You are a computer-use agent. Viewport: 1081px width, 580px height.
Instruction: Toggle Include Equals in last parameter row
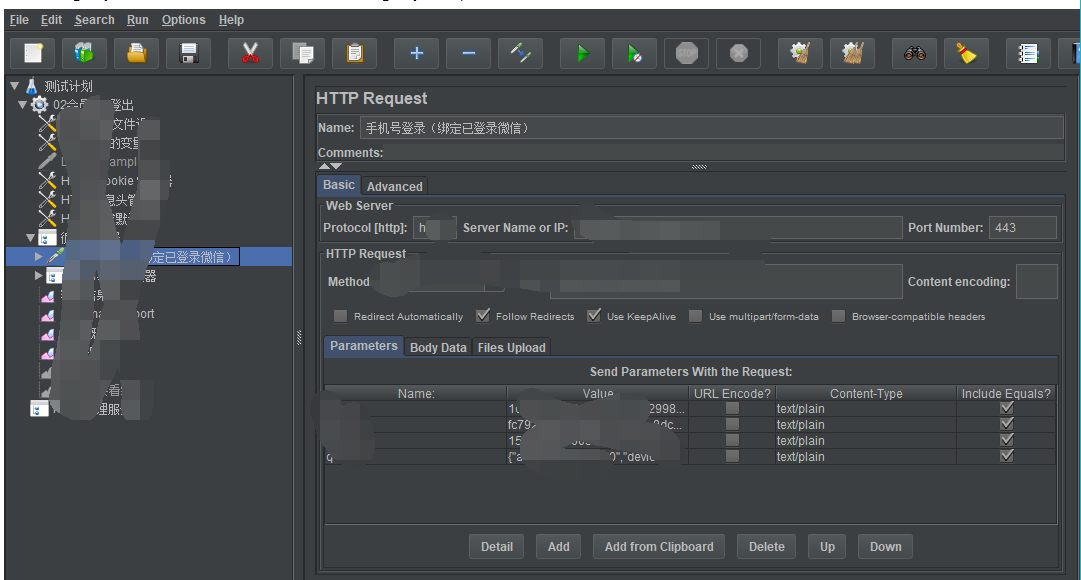1007,455
